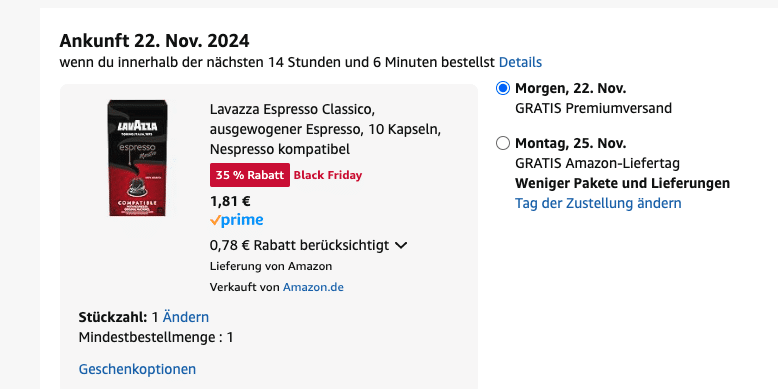Click the 0,78 € Rabatt berücksichtigt text
778x389 pixels.
pos(299,245)
